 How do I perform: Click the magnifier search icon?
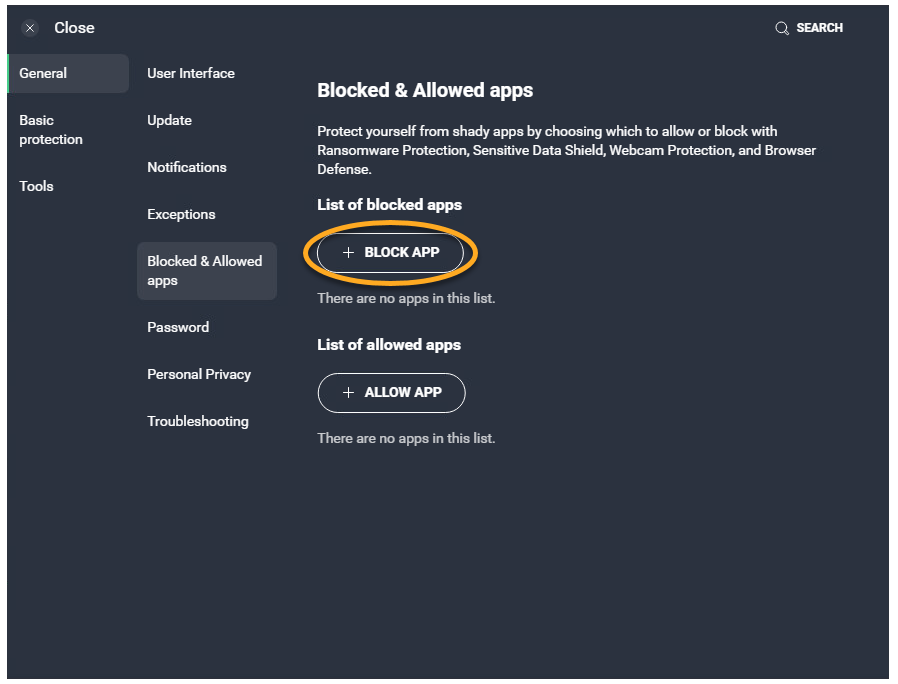point(782,28)
